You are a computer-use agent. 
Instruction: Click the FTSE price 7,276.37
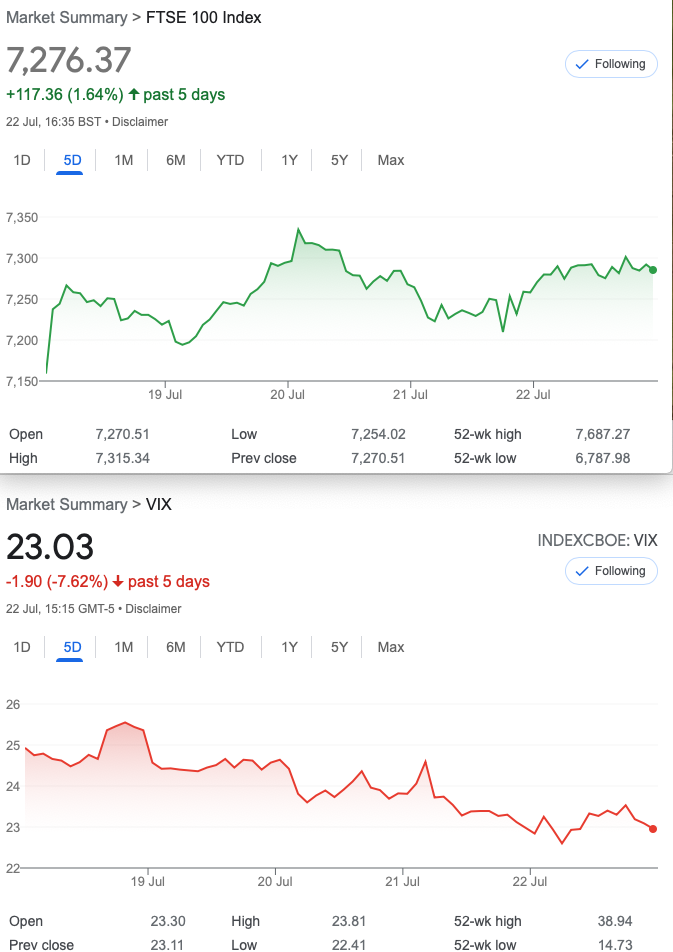coord(69,60)
